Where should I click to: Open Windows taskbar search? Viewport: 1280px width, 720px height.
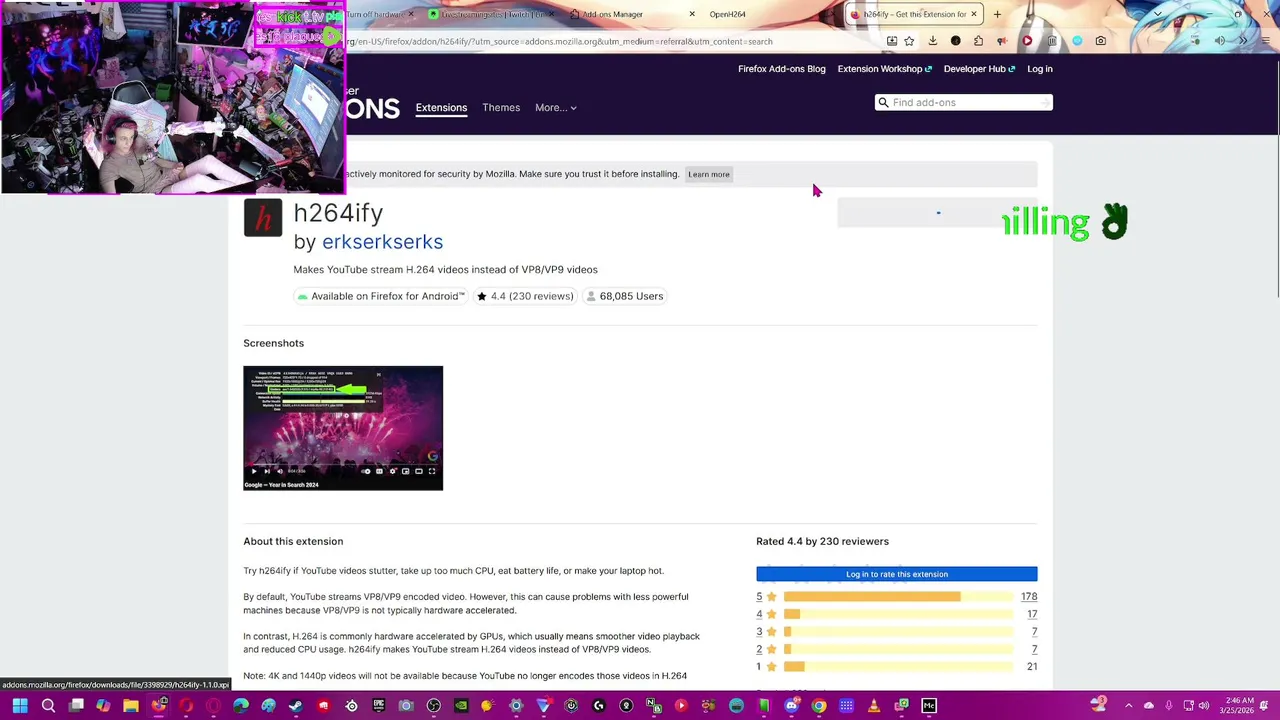click(48, 706)
